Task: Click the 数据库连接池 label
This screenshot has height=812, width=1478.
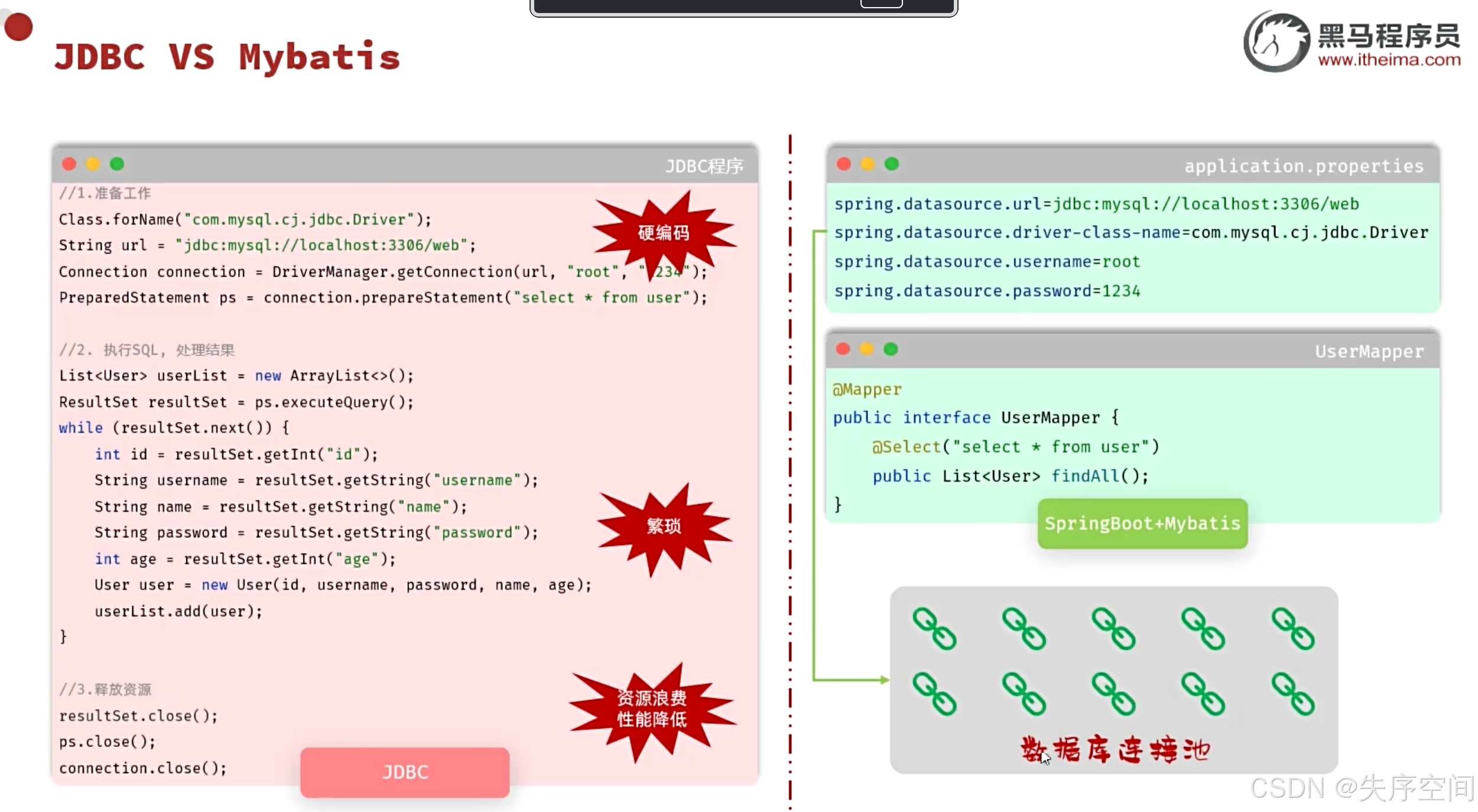Action: (1115, 749)
